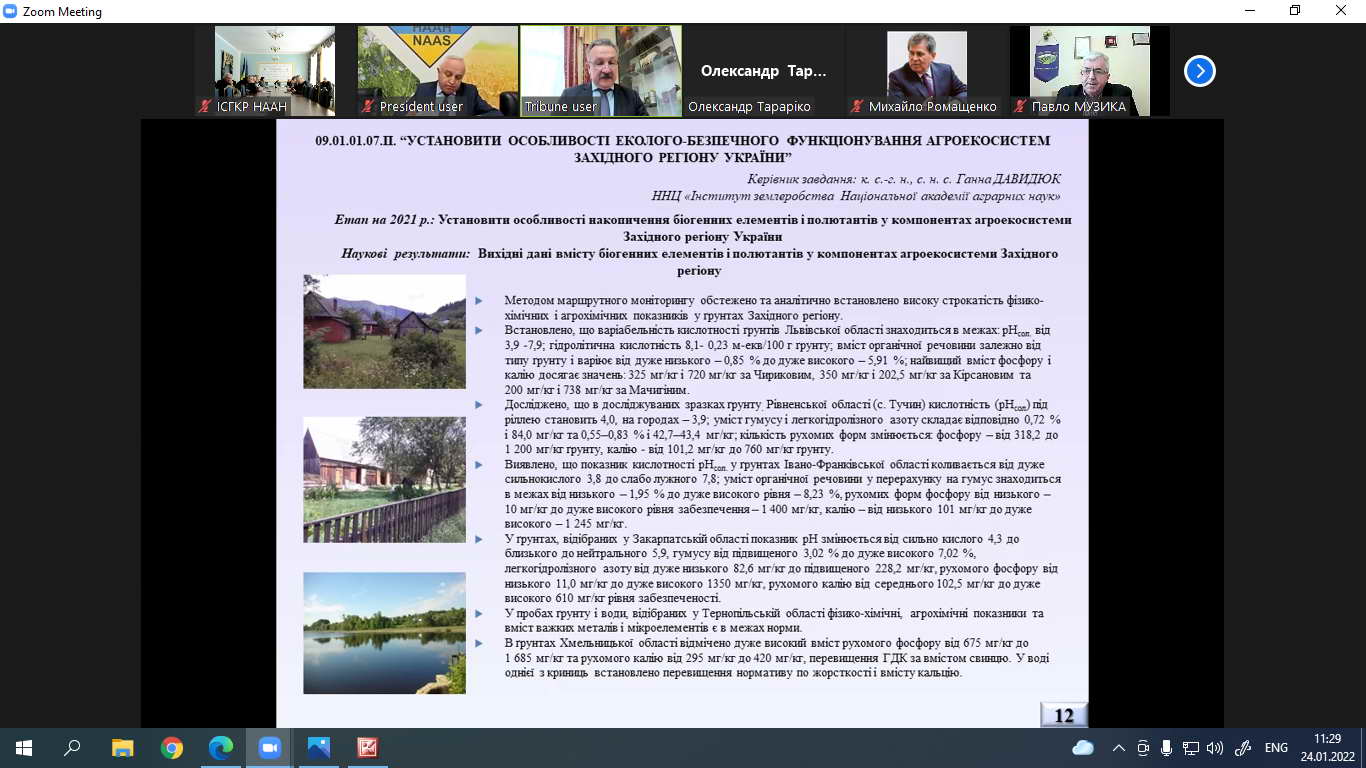This screenshot has width=1366, height=768.
Task: Click the Павло МУЗИКА participant video
Action: click(x=1089, y=71)
